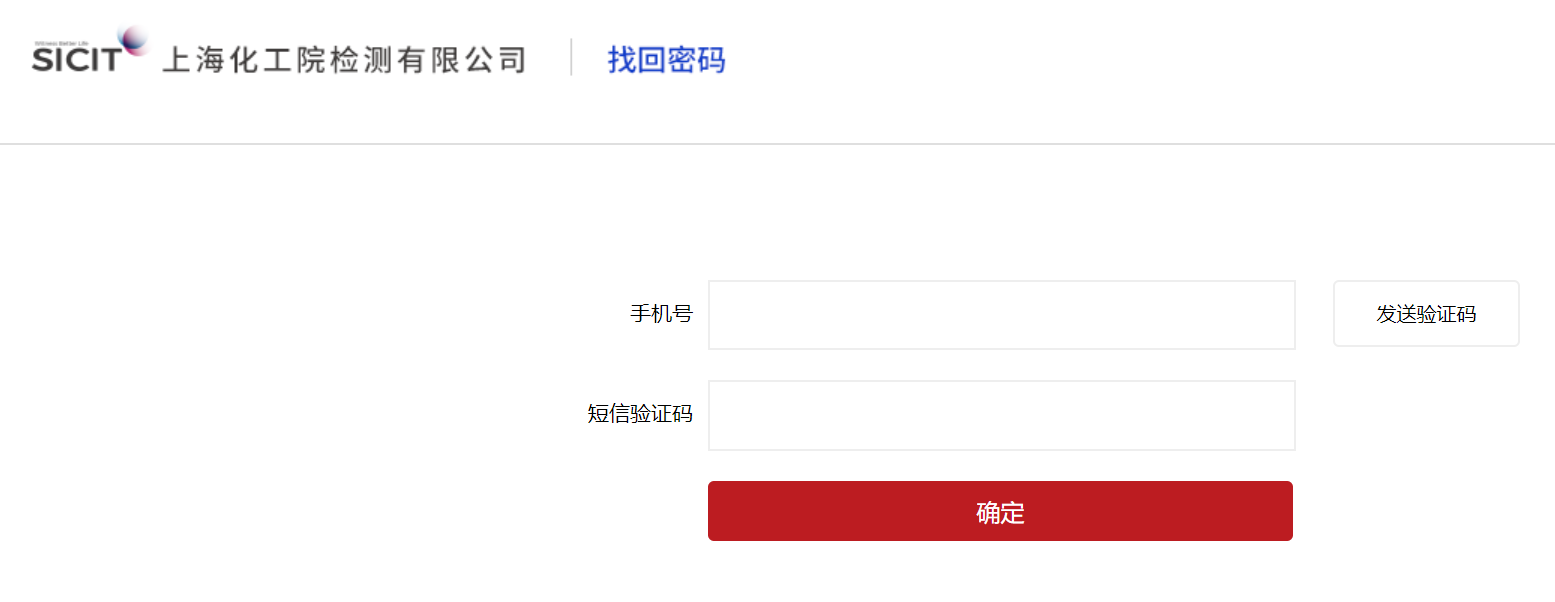
Task: Click the vertical divider beside the company name
Action: [x=571, y=58]
